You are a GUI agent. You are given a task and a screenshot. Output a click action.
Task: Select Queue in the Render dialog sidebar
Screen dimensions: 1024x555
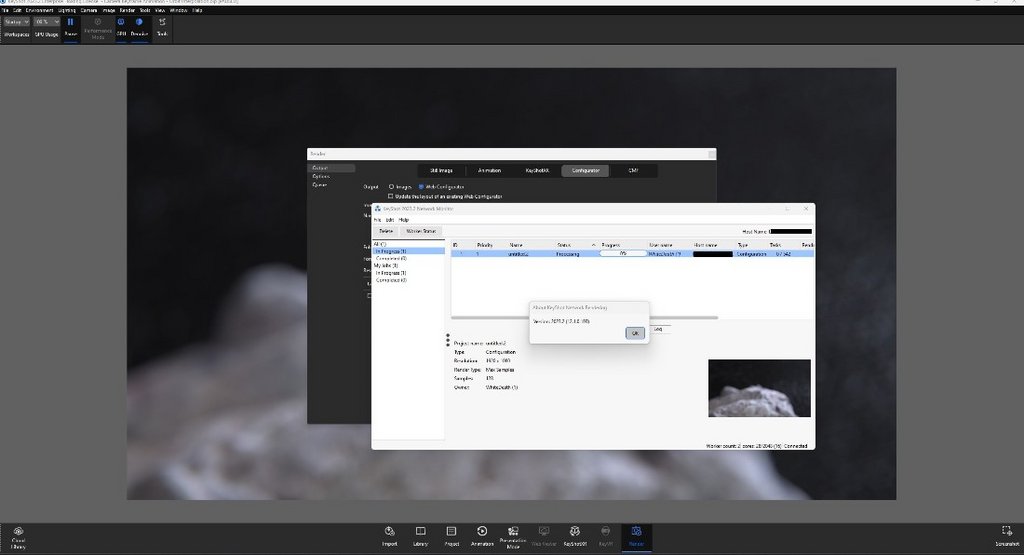tap(319, 185)
